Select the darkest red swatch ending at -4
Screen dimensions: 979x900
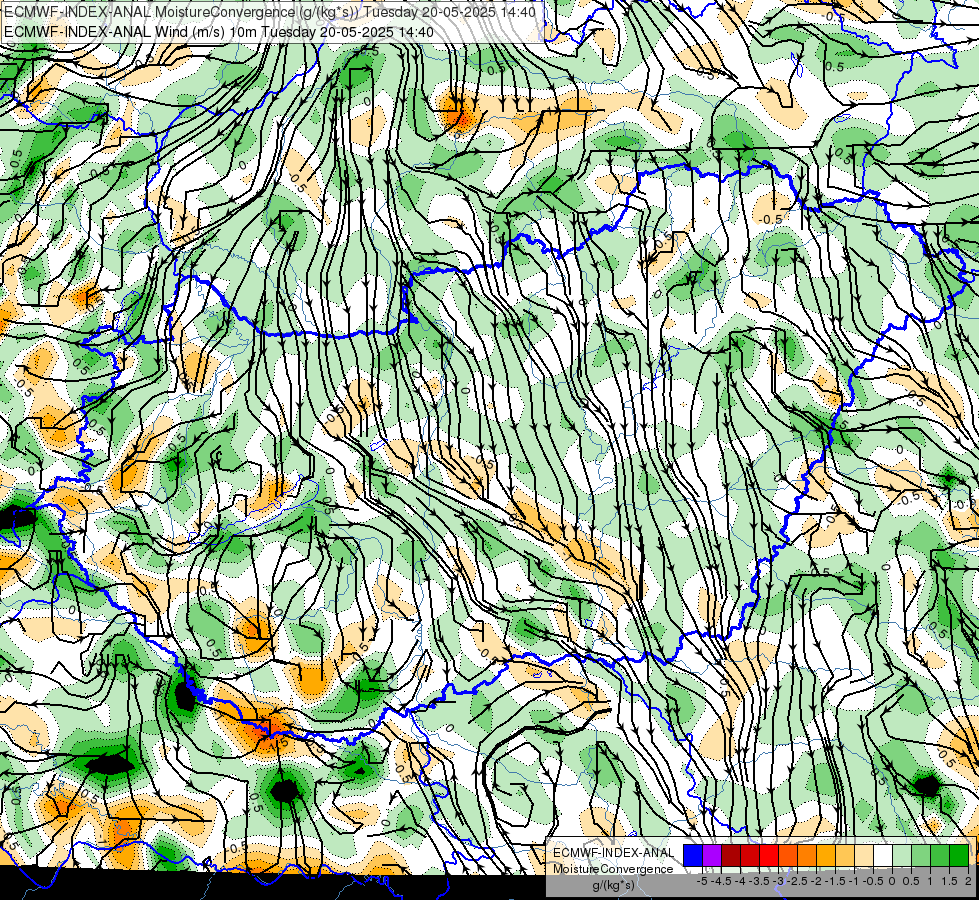[x=731, y=855]
